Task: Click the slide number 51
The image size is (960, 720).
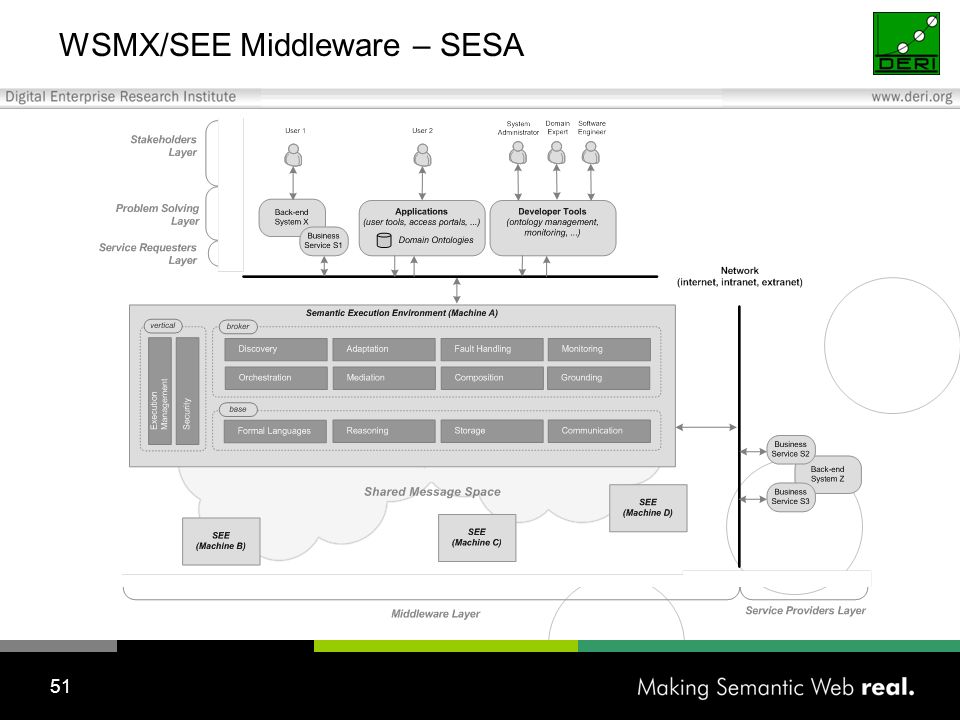Action: (60, 686)
